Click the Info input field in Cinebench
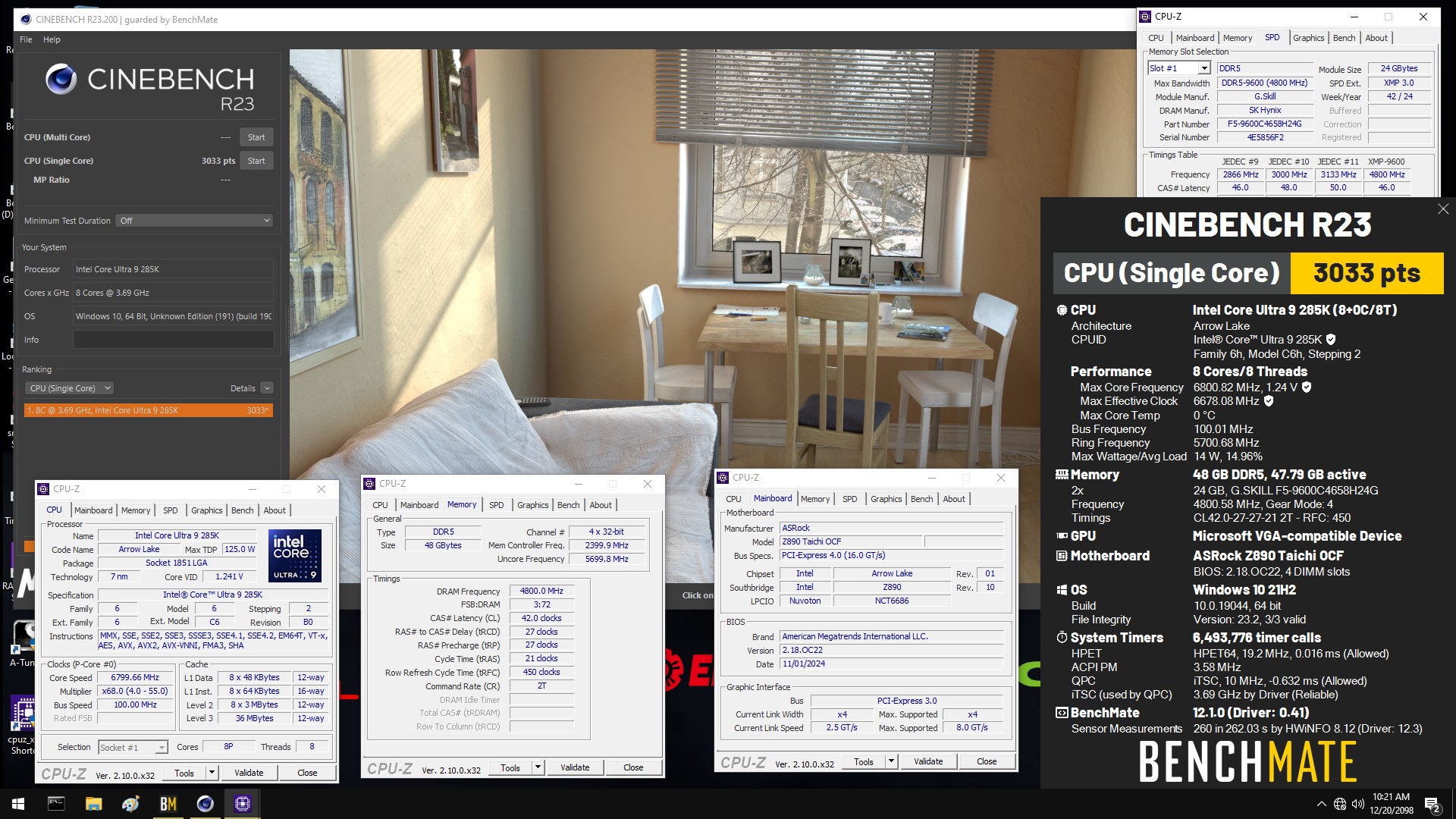 (174, 340)
